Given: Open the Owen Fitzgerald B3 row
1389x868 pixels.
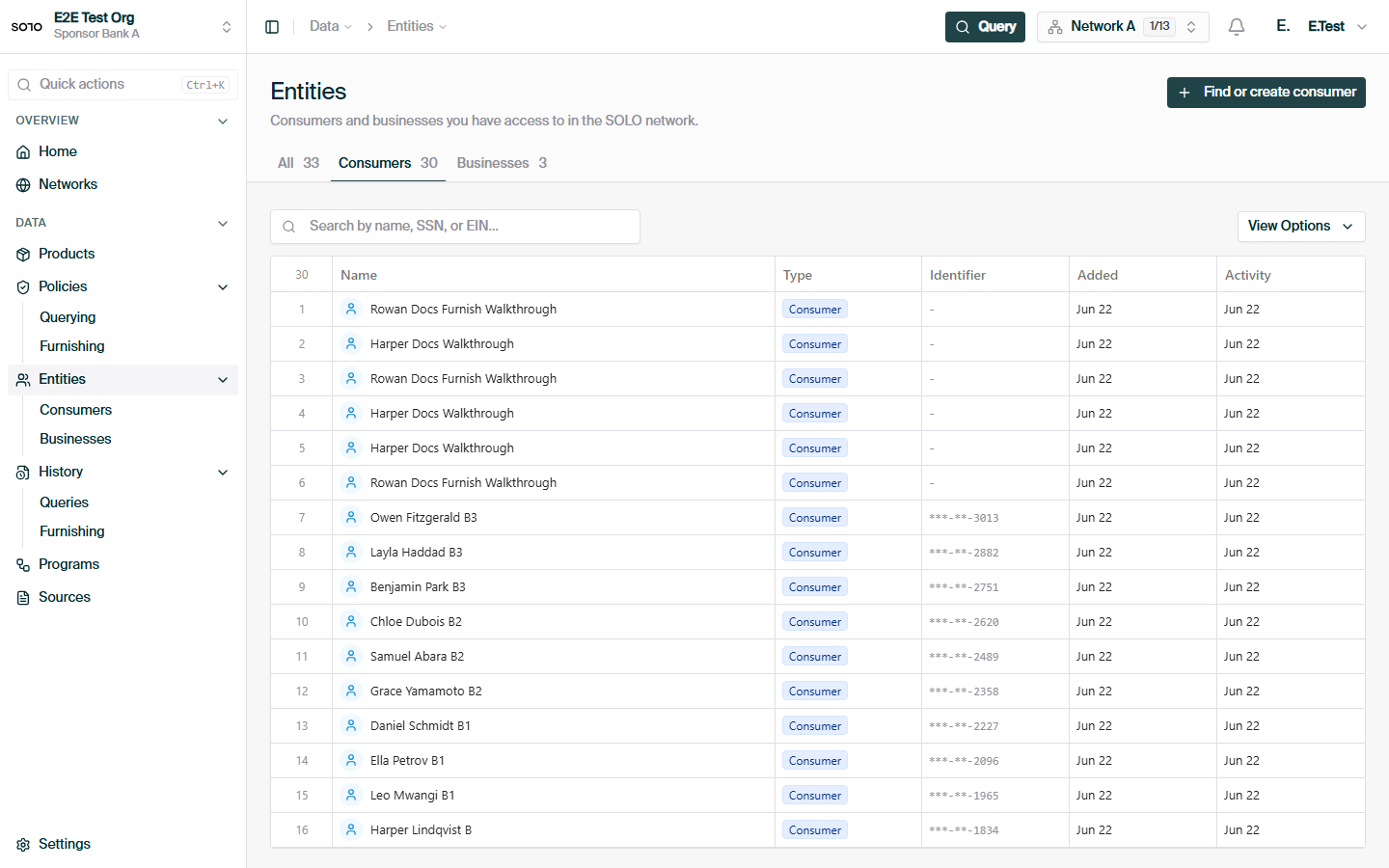Looking at the screenshot, I should (x=818, y=518).
